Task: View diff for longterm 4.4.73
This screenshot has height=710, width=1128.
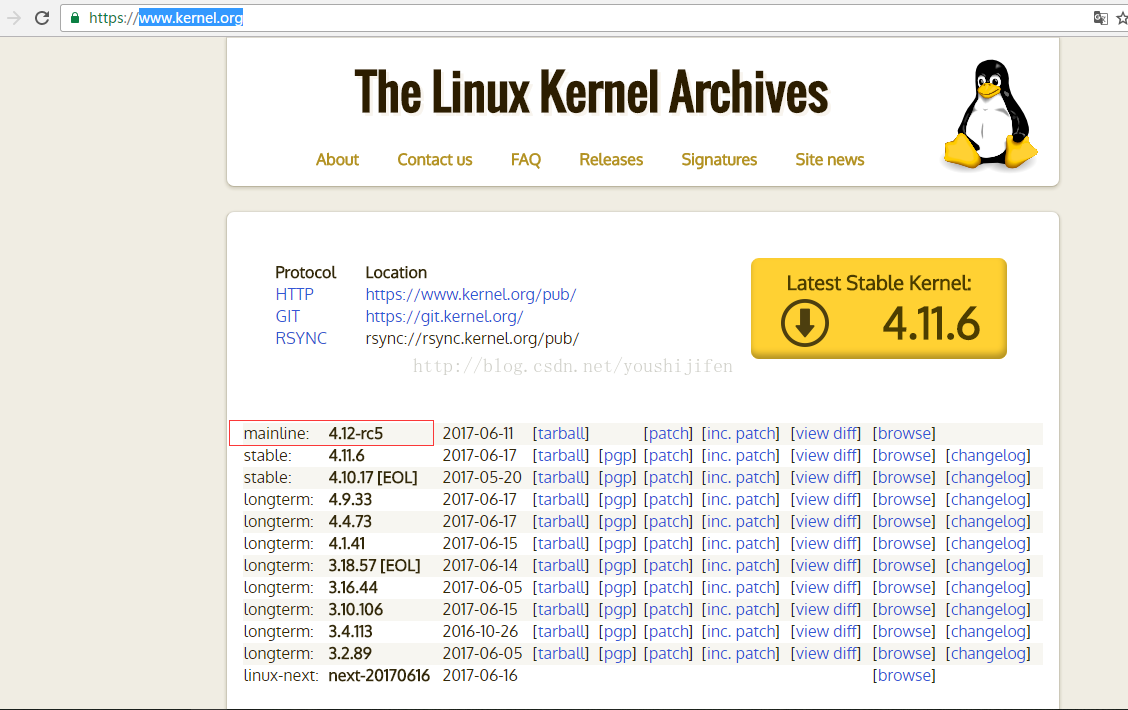Action: pyautogui.click(x=826, y=521)
